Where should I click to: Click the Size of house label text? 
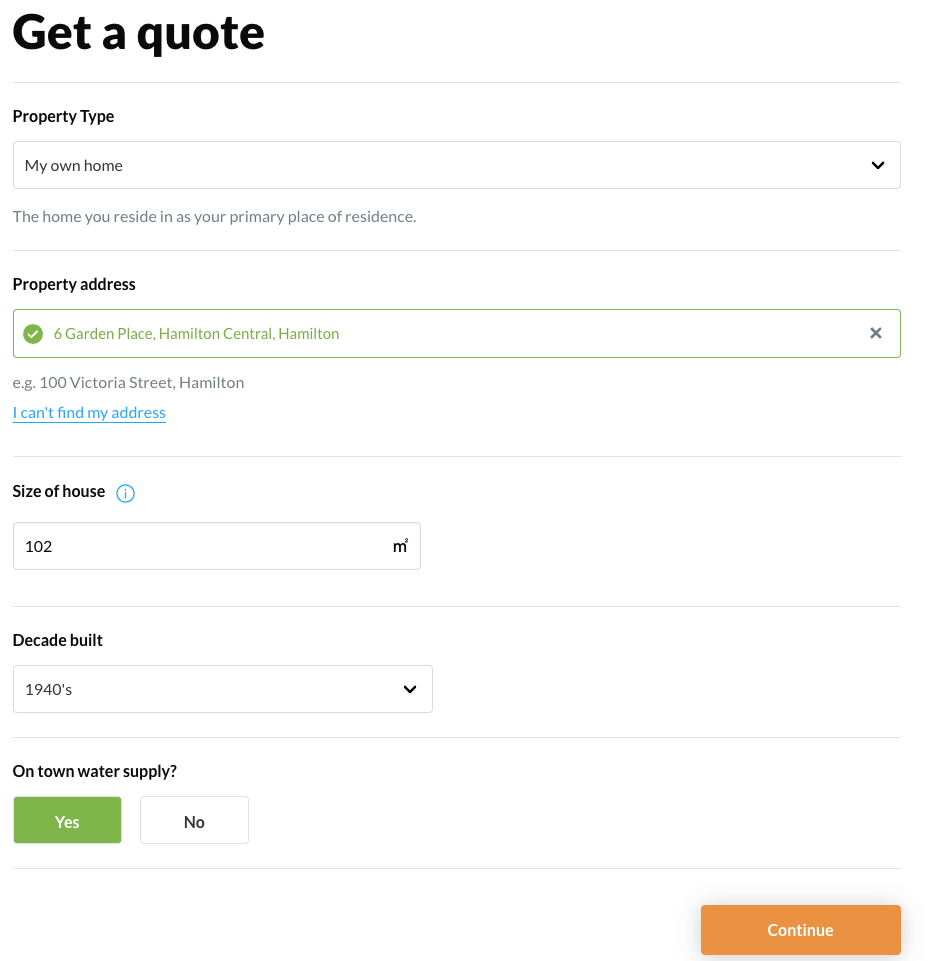[x=58, y=491]
